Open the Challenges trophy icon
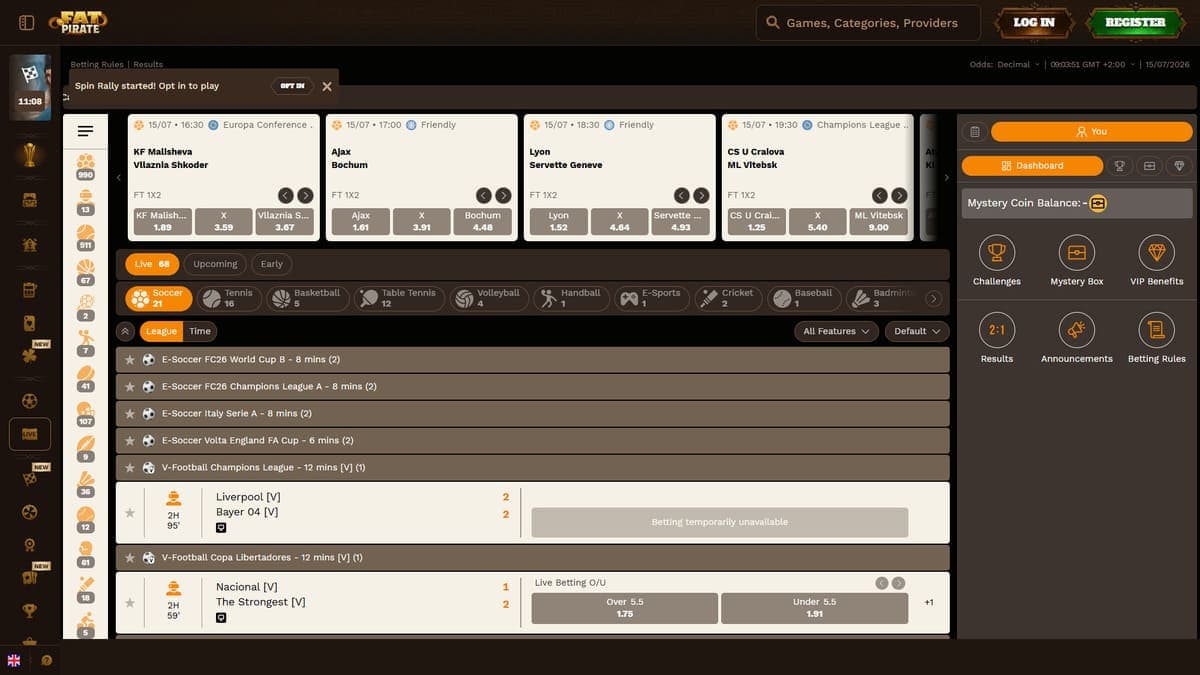 pyautogui.click(x=996, y=253)
